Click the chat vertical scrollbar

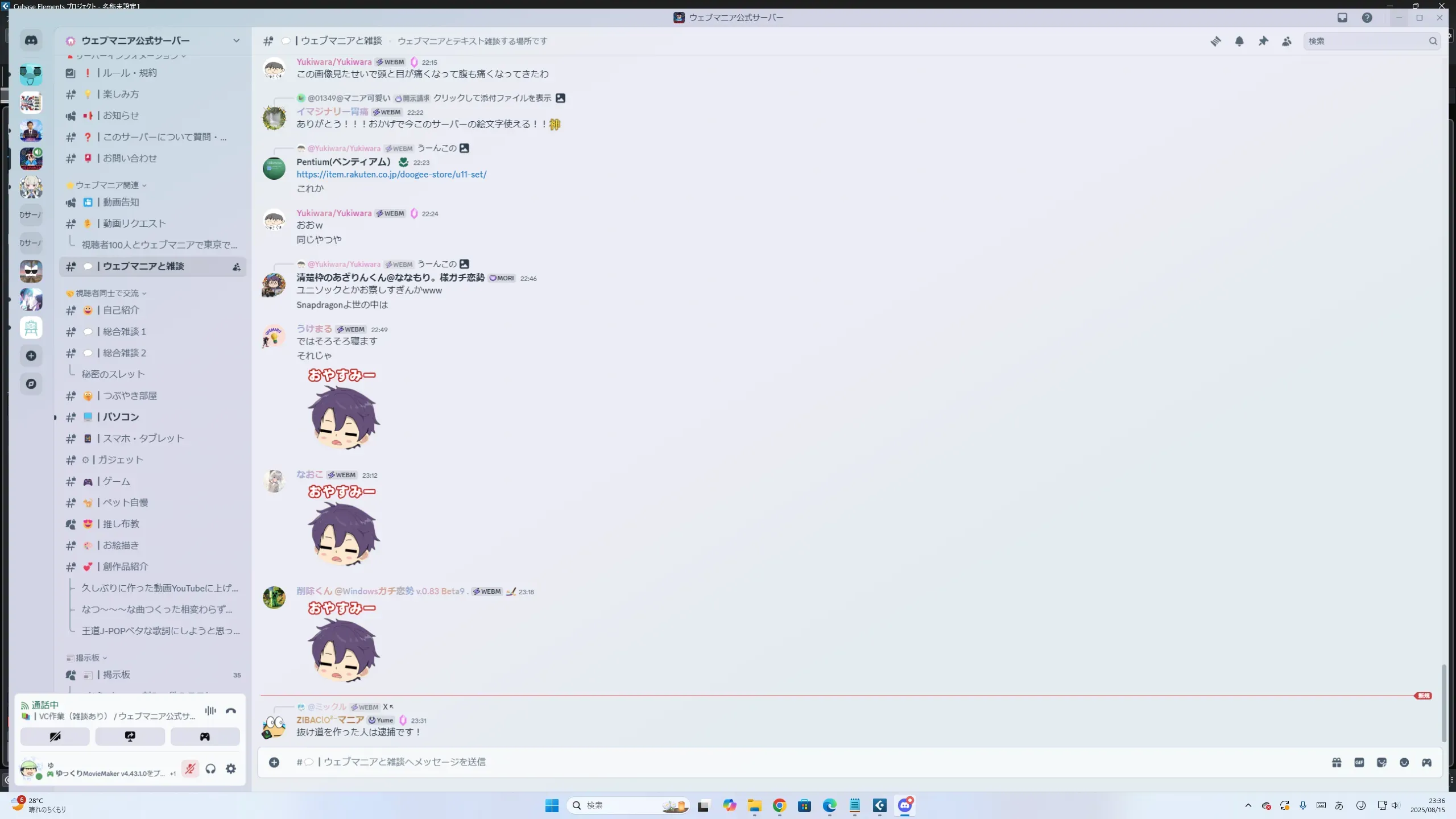click(1443, 702)
